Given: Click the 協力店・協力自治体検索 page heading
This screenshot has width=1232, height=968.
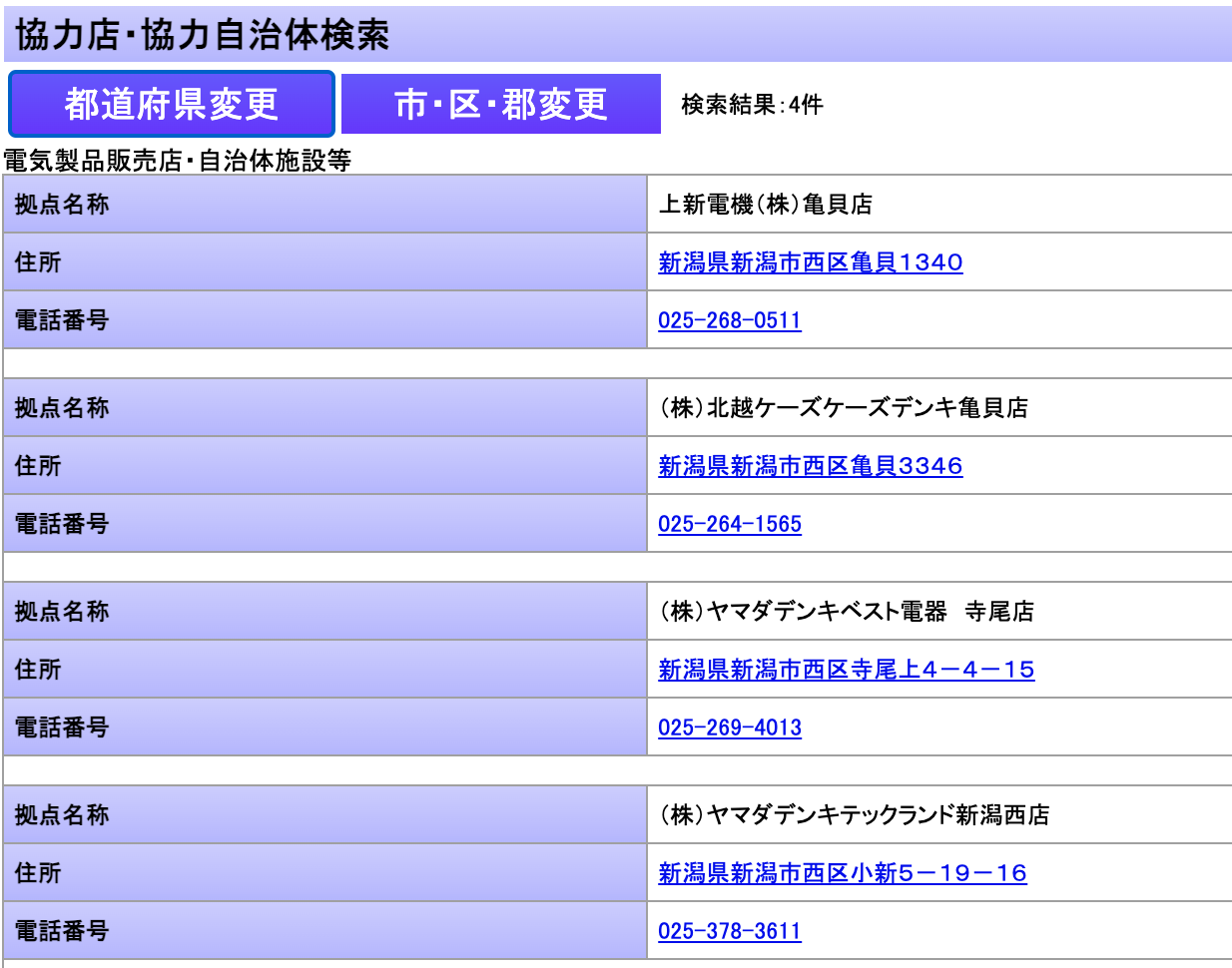Looking at the screenshot, I should (x=203, y=35).
